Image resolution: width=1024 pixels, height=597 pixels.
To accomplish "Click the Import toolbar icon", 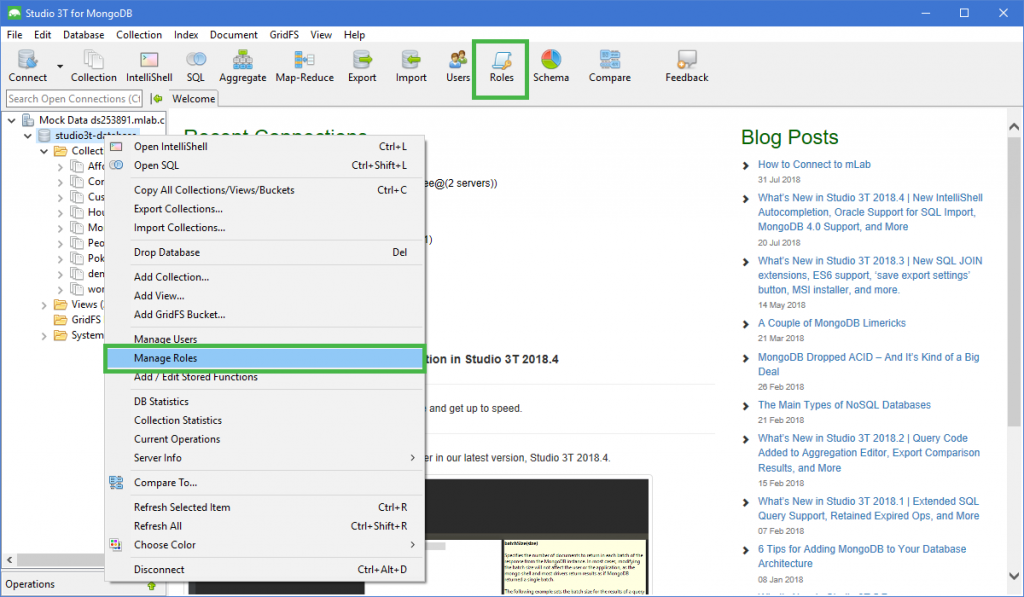I will pos(411,67).
